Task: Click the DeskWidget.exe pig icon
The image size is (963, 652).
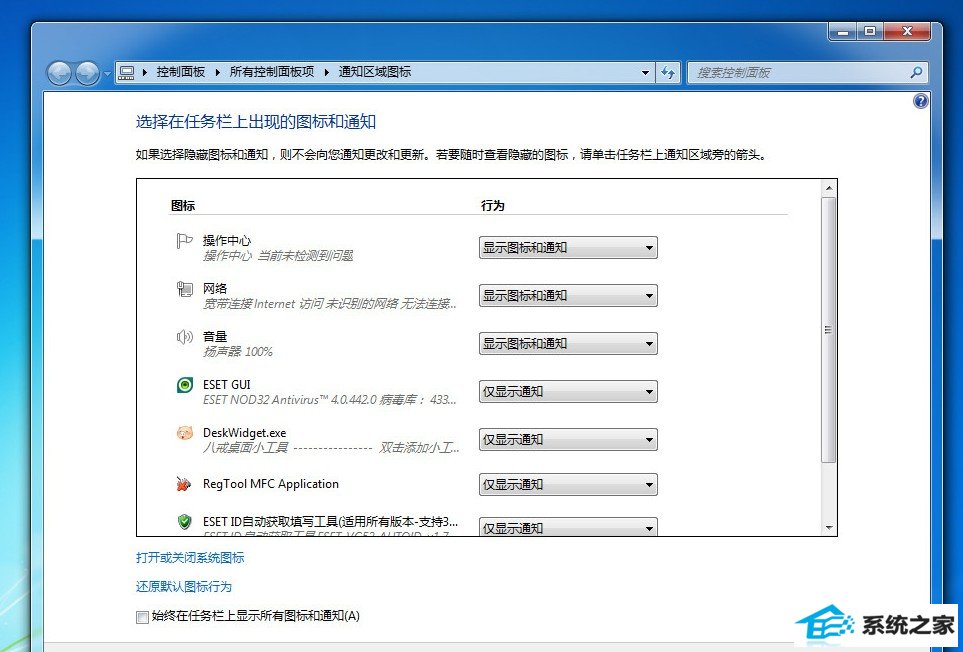Action: (184, 433)
